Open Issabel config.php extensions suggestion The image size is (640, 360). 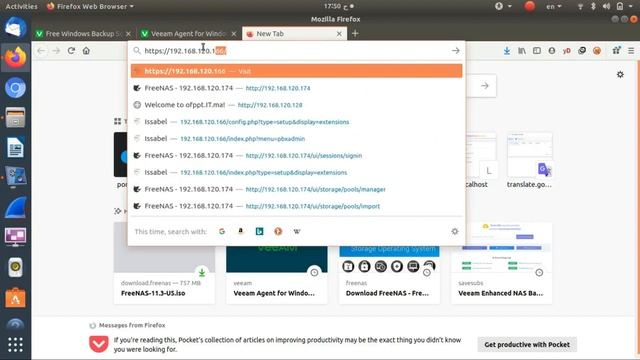(x=296, y=122)
